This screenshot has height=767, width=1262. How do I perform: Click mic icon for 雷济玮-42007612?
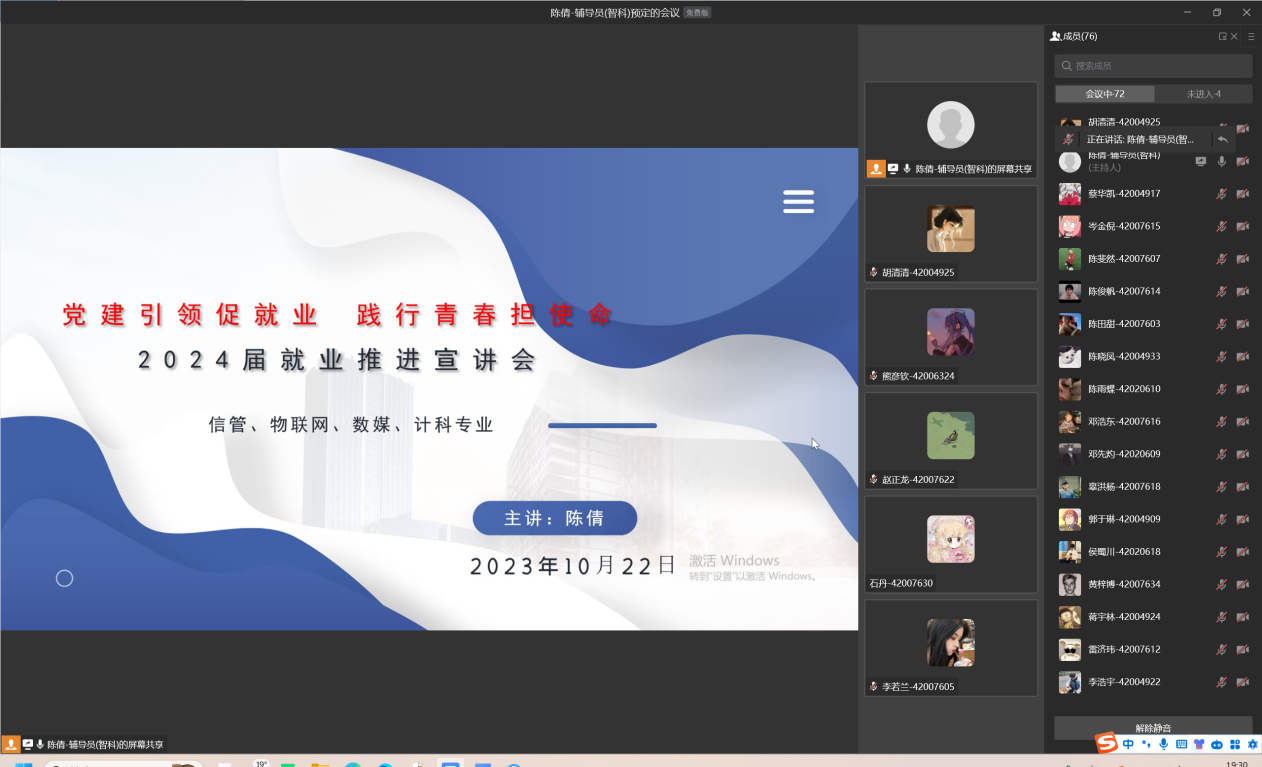[x=1221, y=650]
